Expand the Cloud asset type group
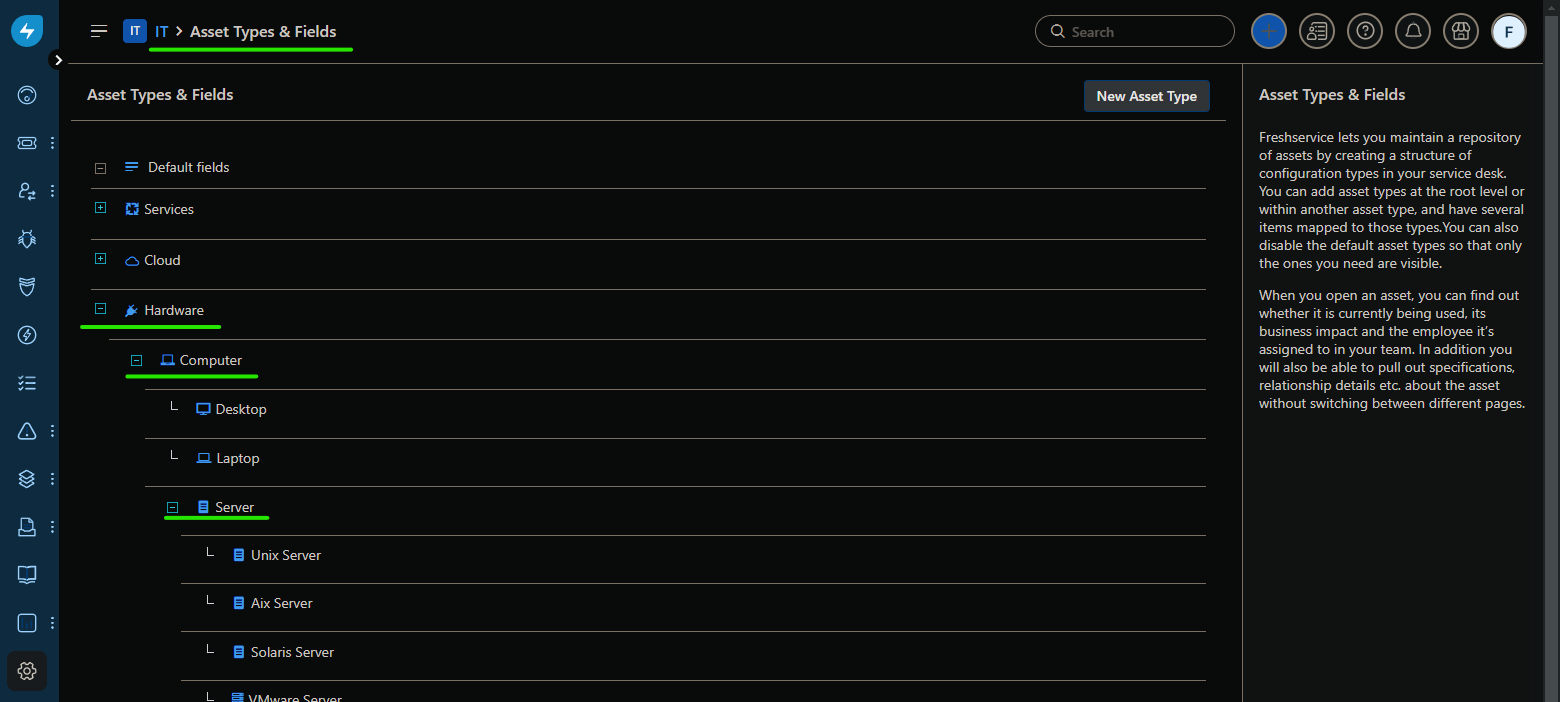This screenshot has height=702, width=1560. pos(100,258)
